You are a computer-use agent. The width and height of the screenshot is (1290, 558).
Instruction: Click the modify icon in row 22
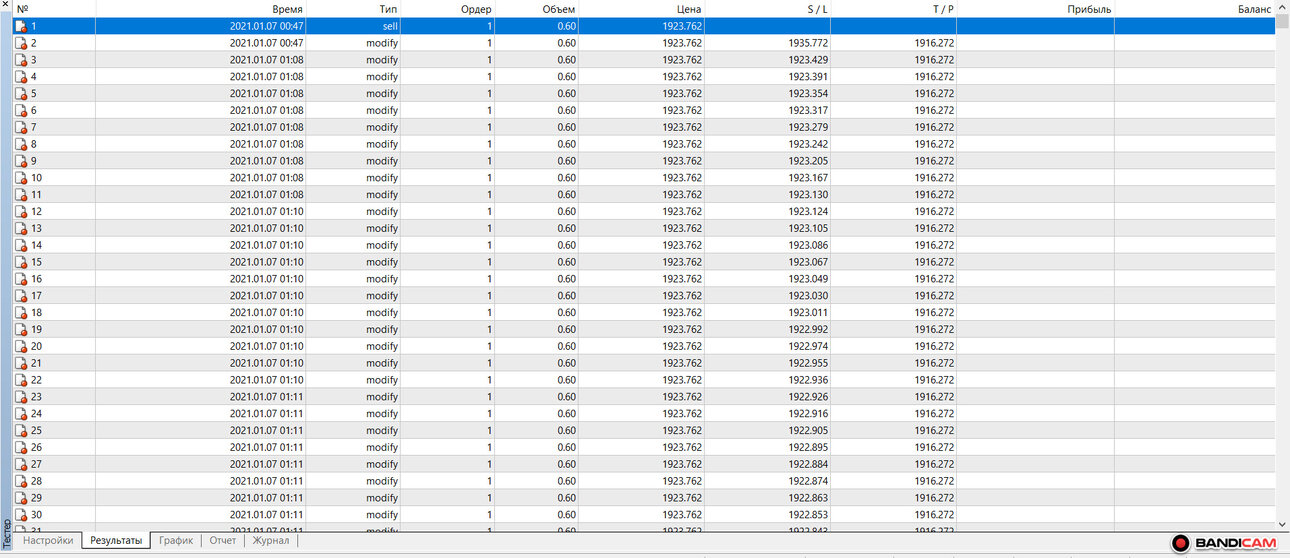[21, 380]
